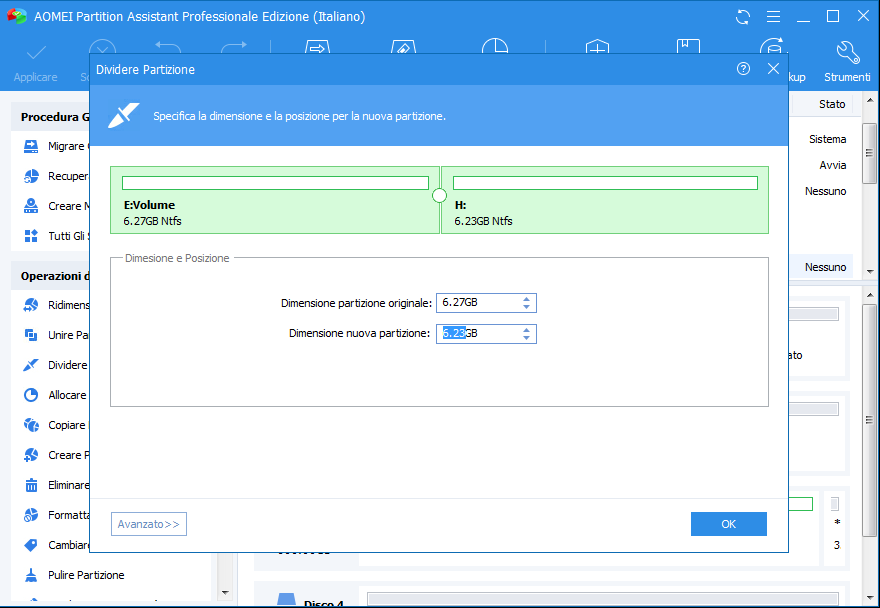This screenshot has height=608, width=880.
Task: Select the E:Volume partition block
Action: [x=275, y=200]
